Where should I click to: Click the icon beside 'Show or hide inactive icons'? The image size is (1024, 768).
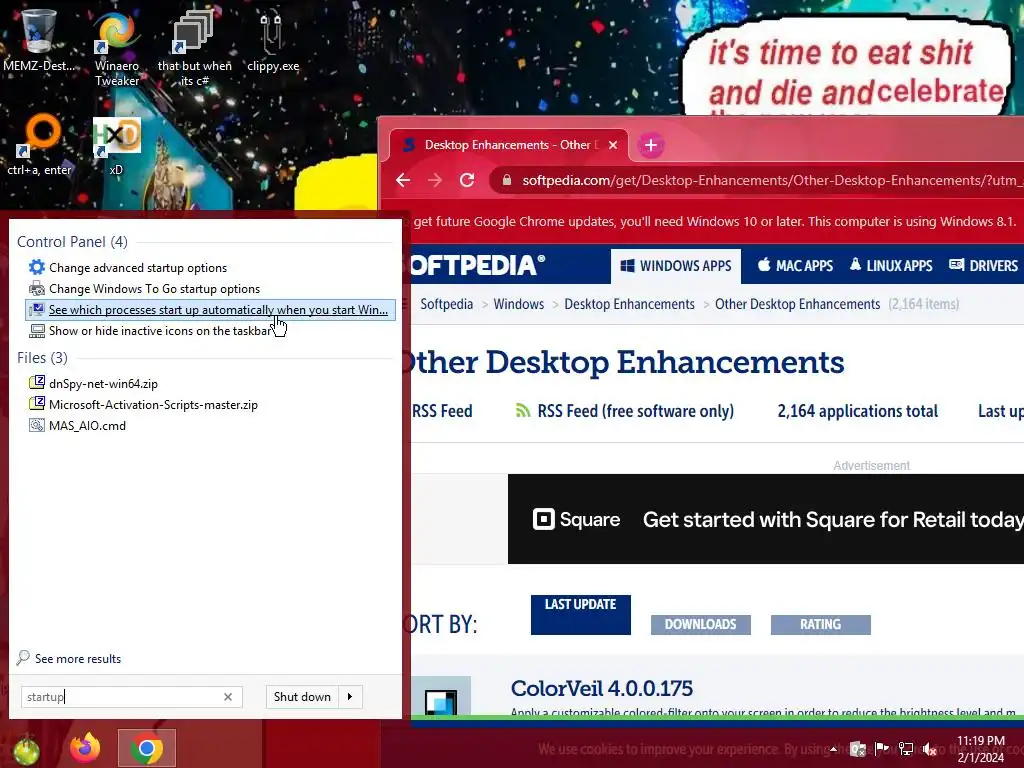pos(37,330)
